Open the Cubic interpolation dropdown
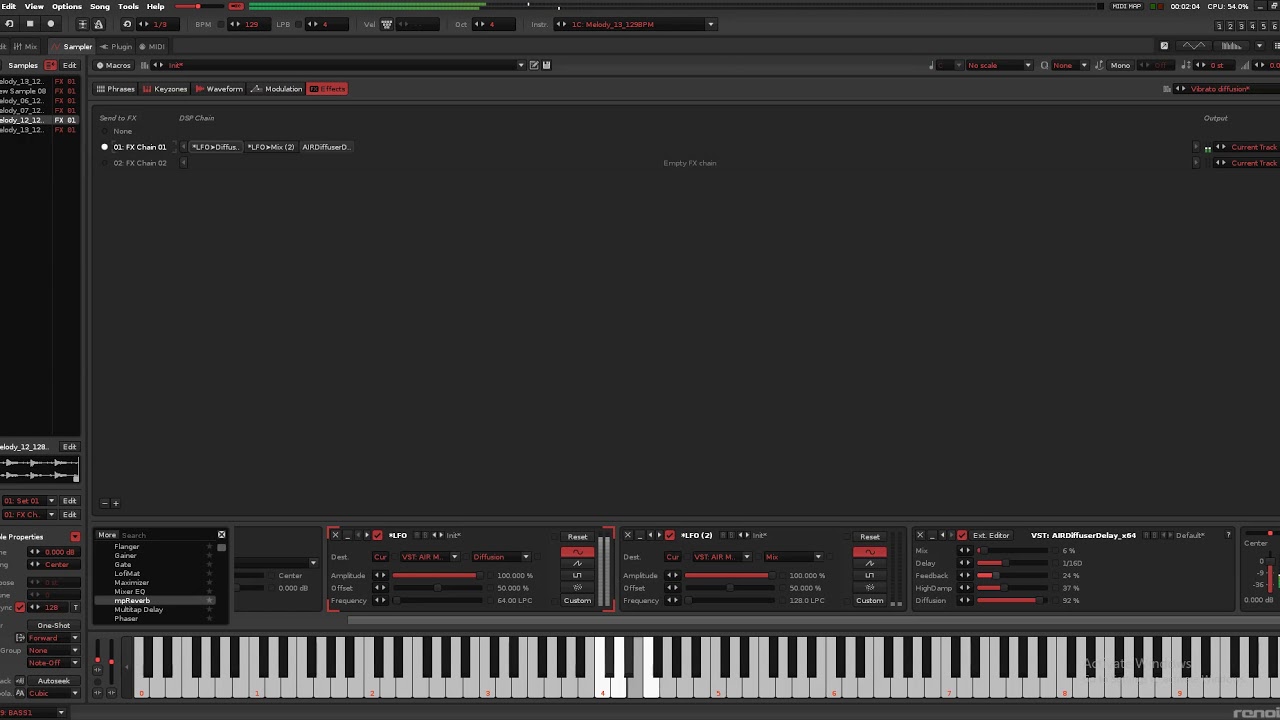 [x=53, y=693]
